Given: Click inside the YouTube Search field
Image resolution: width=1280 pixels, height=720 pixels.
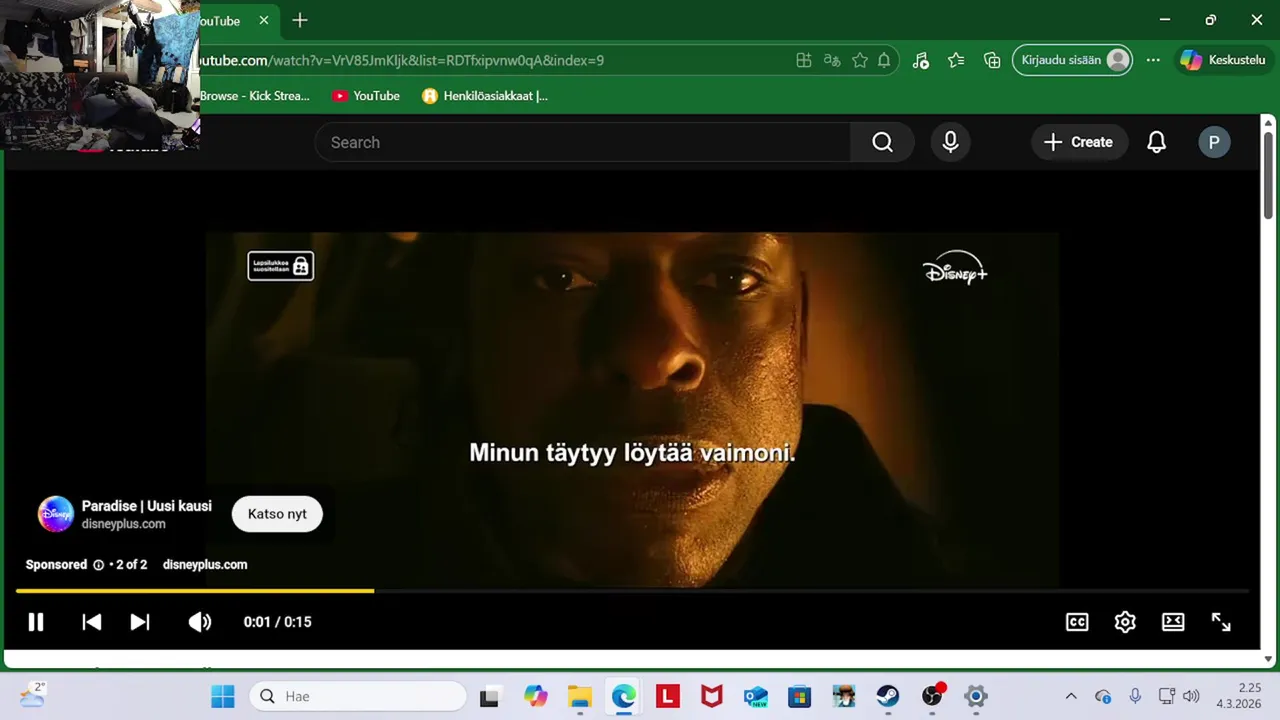Looking at the screenshot, I should [x=583, y=143].
